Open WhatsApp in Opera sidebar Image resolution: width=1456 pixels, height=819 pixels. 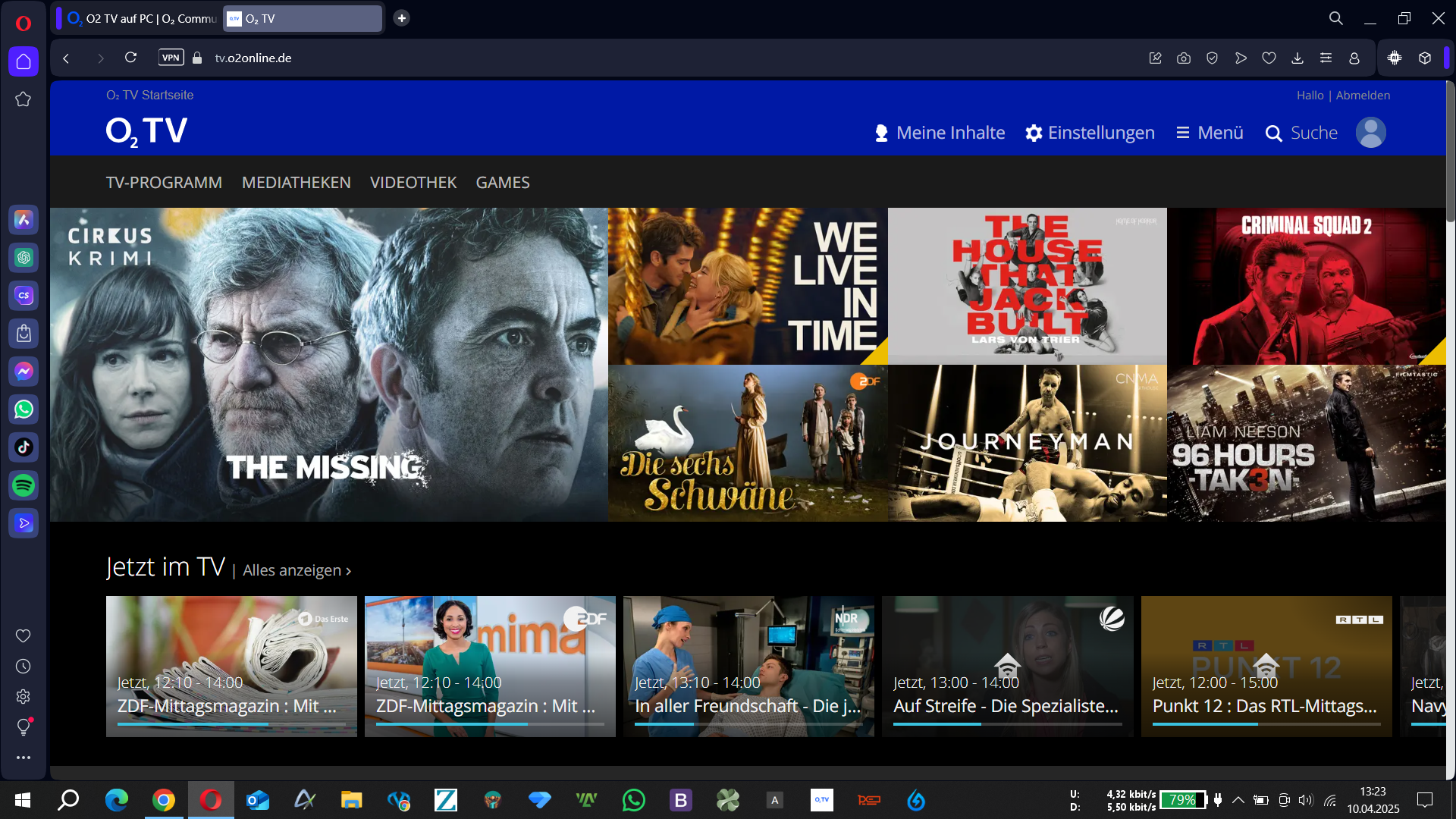tap(24, 409)
